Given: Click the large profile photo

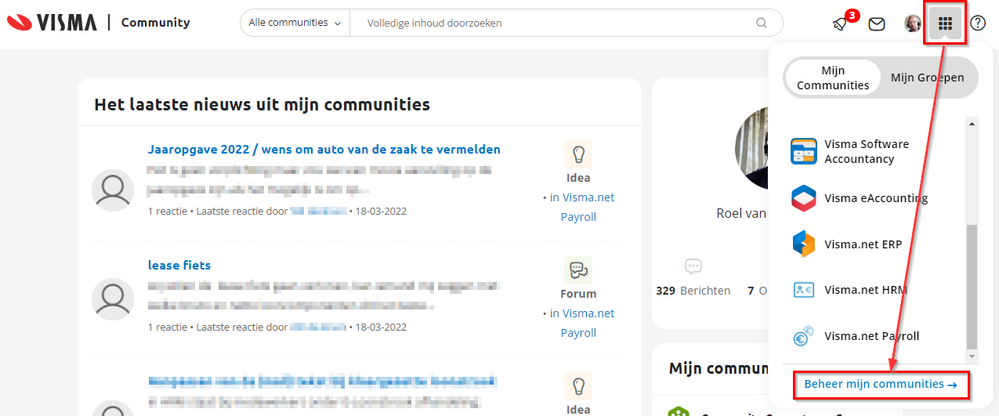Looking at the screenshot, I should (x=752, y=148).
